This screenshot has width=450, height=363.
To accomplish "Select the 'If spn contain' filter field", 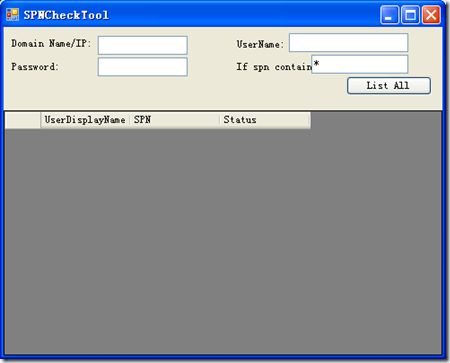I will 360,64.
